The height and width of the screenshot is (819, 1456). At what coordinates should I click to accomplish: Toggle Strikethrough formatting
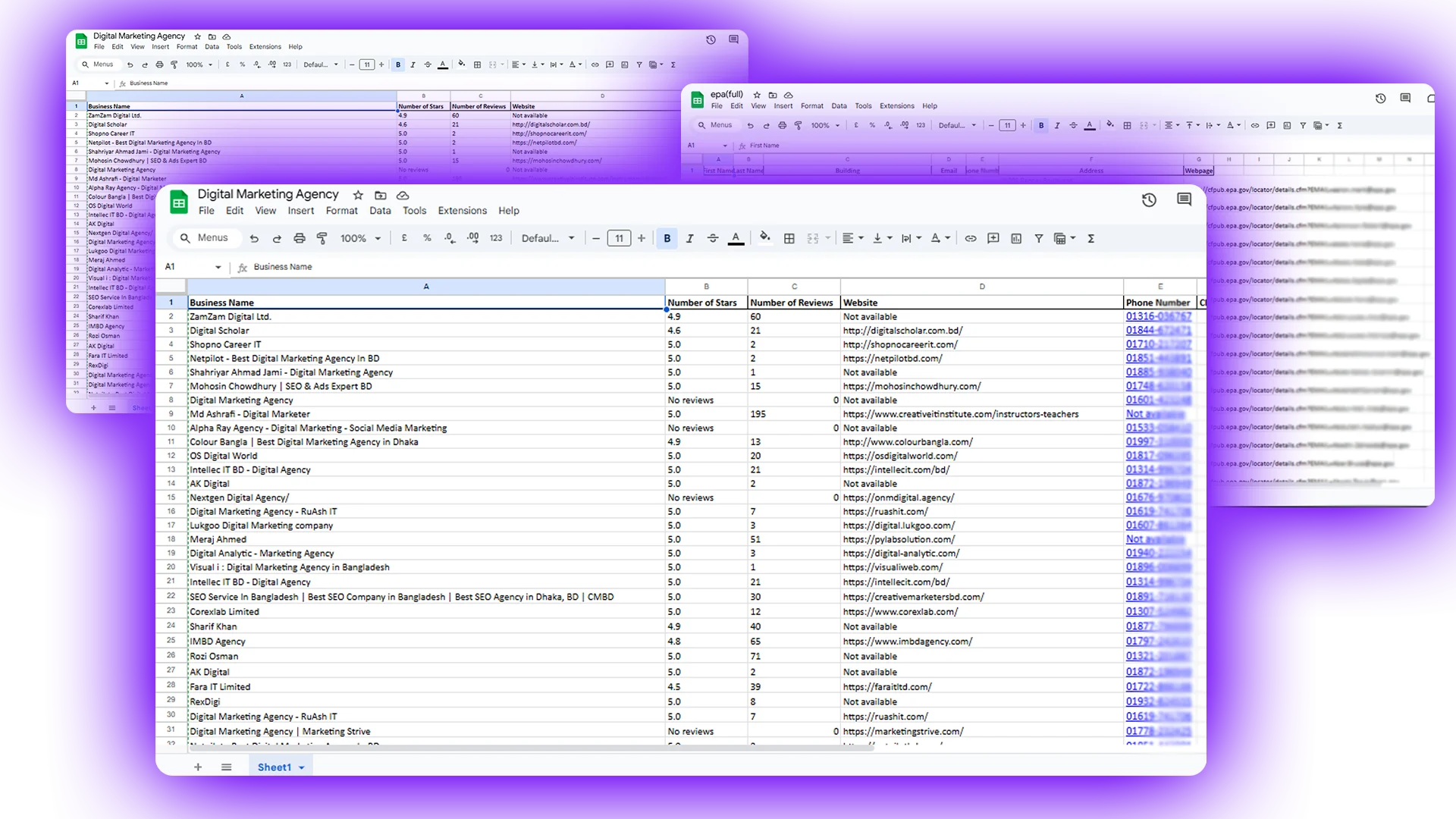713,239
